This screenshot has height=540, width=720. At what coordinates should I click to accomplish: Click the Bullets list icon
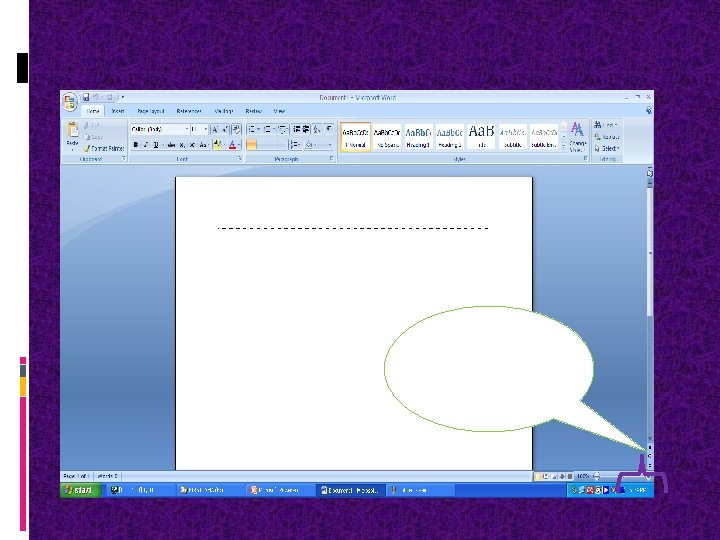[x=253, y=129]
